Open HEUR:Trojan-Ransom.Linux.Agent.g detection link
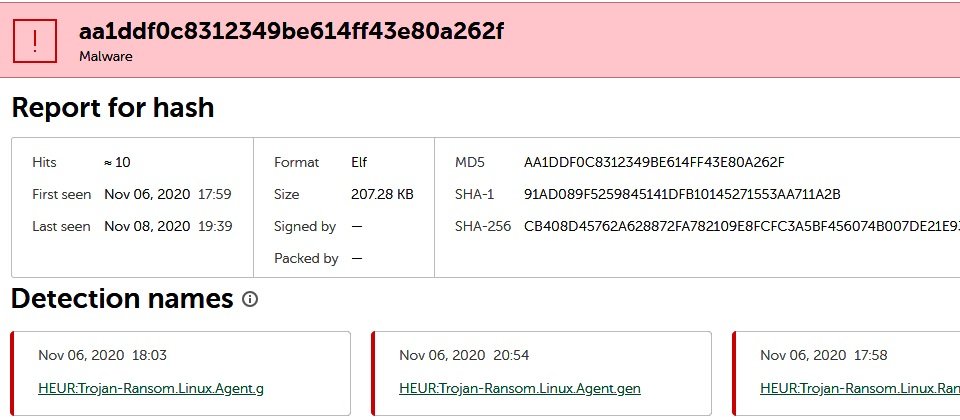This screenshot has height=420, width=960. pos(151,388)
